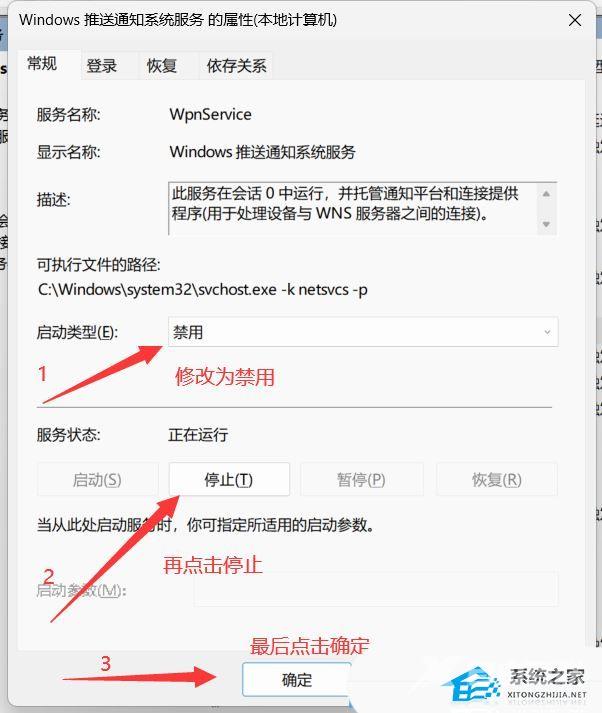602x713 pixels.
Task: Expand the startup type chevron arrow
Action: [x=547, y=332]
